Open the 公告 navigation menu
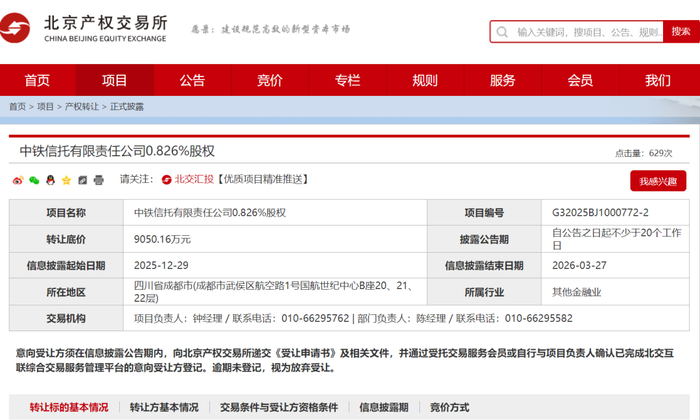This screenshot has height=420, width=700. [x=192, y=80]
